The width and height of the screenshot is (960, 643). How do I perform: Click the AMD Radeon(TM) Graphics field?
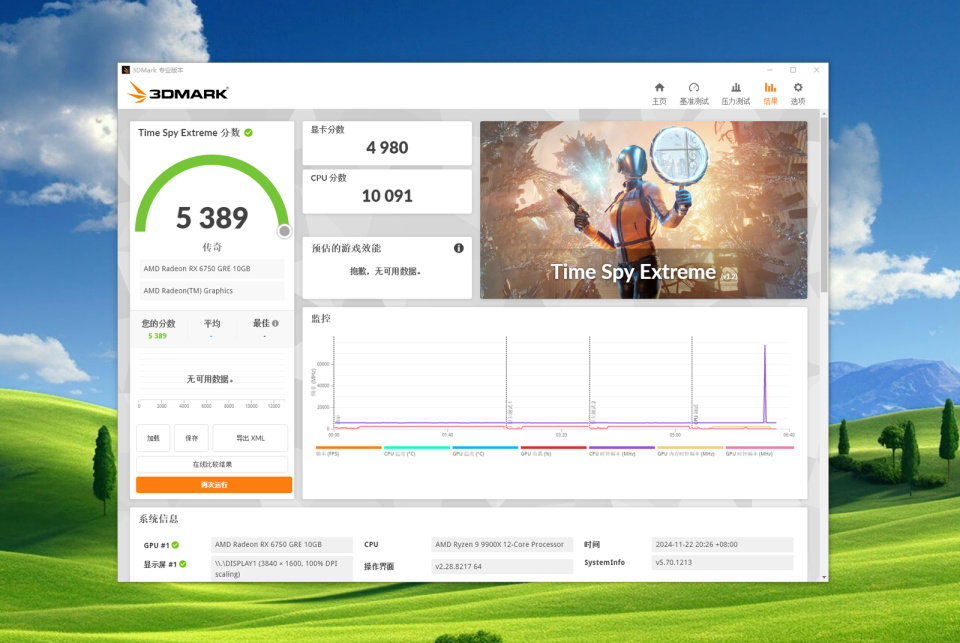[x=212, y=290]
